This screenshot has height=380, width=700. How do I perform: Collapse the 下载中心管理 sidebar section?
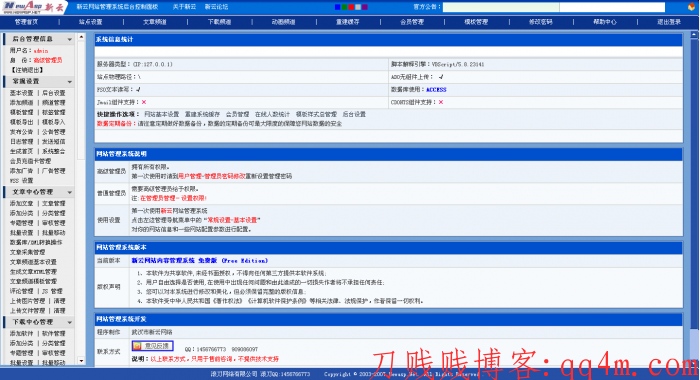coord(70,322)
